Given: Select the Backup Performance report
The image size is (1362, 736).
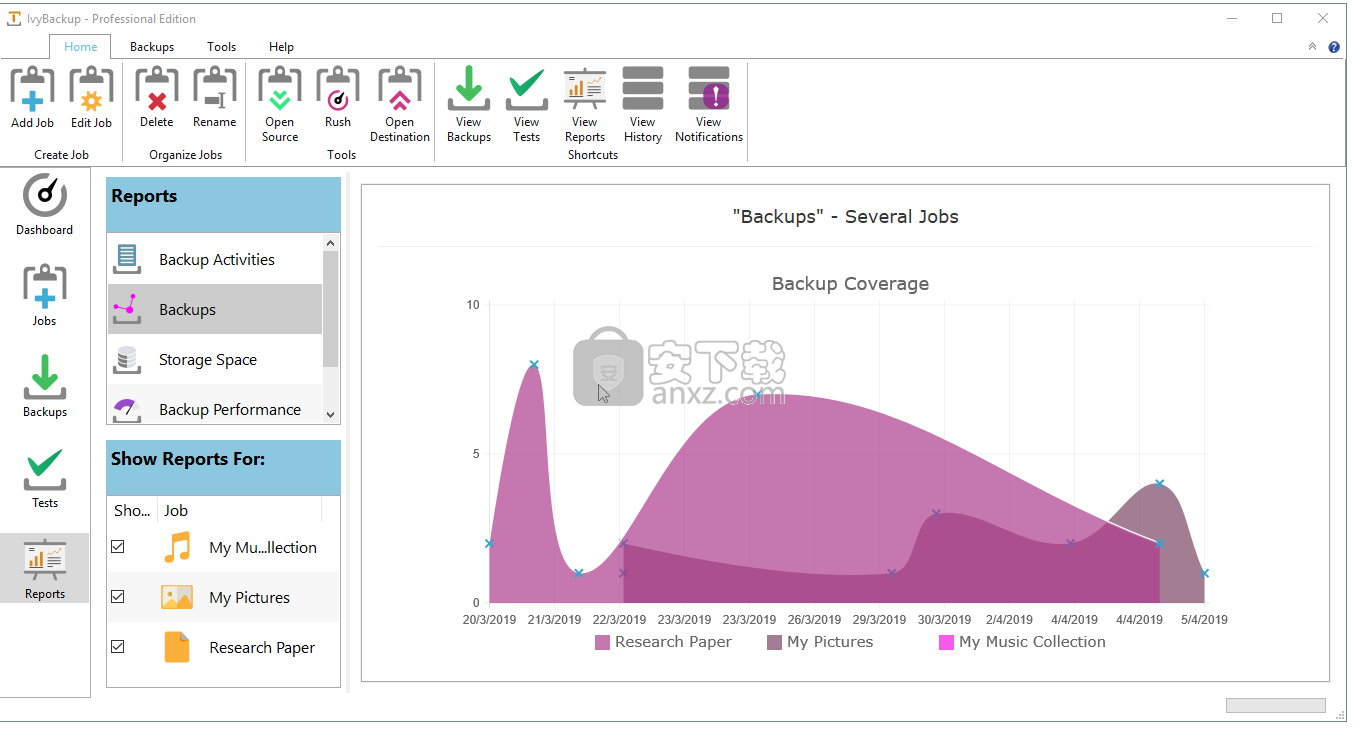Looking at the screenshot, I should 215,406.
